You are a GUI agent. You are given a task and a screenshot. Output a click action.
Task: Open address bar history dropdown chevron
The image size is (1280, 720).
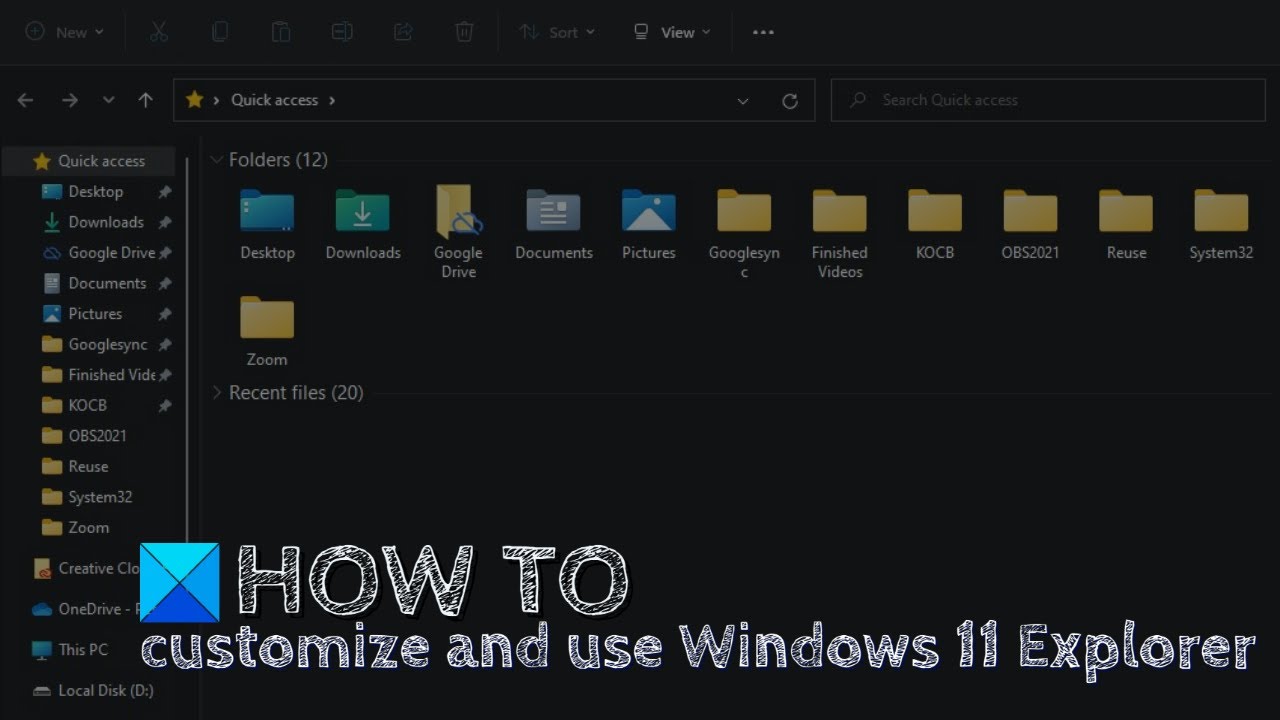click(x=743, y=101)
